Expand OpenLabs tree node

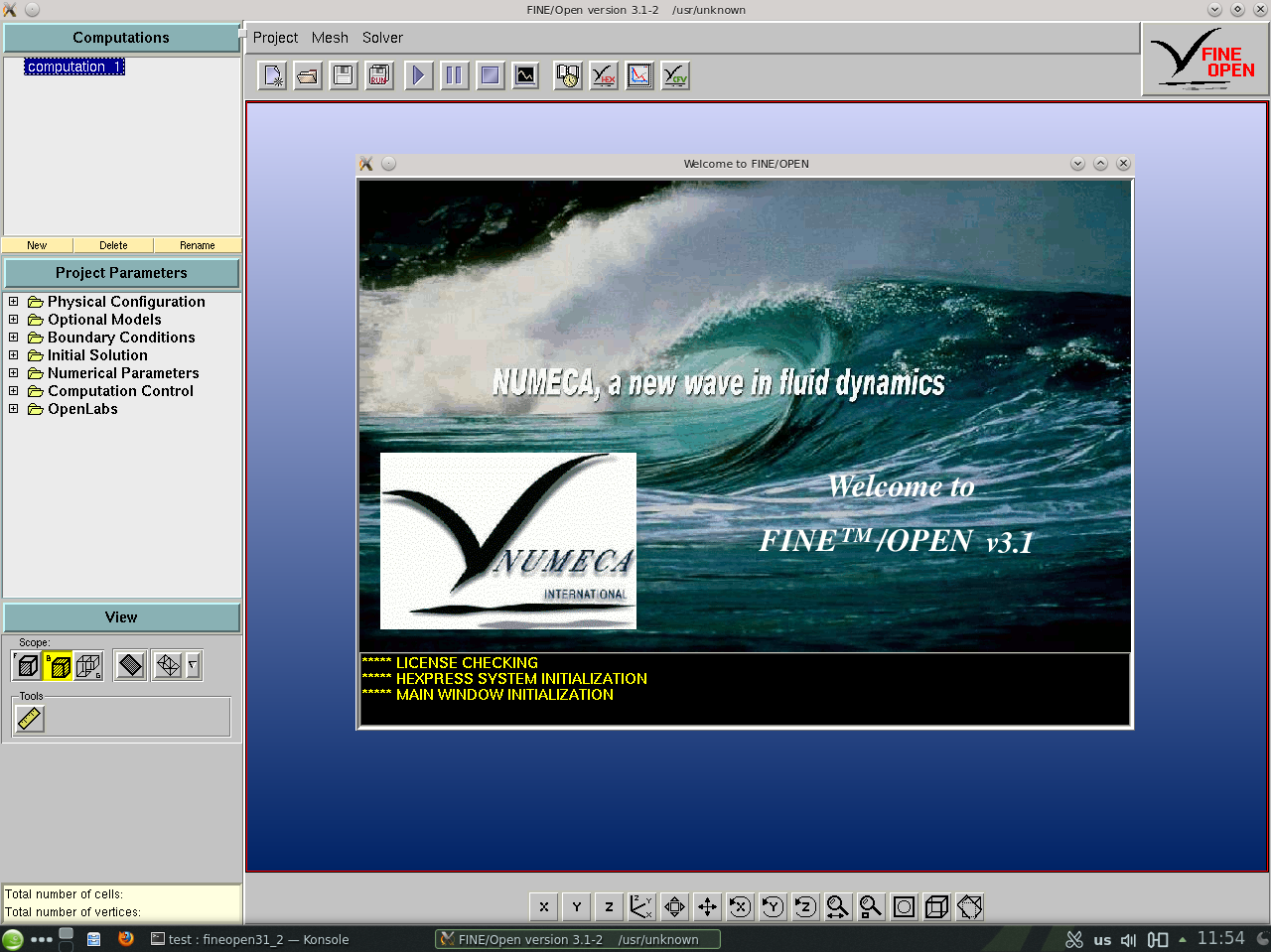tap(14, 409)
